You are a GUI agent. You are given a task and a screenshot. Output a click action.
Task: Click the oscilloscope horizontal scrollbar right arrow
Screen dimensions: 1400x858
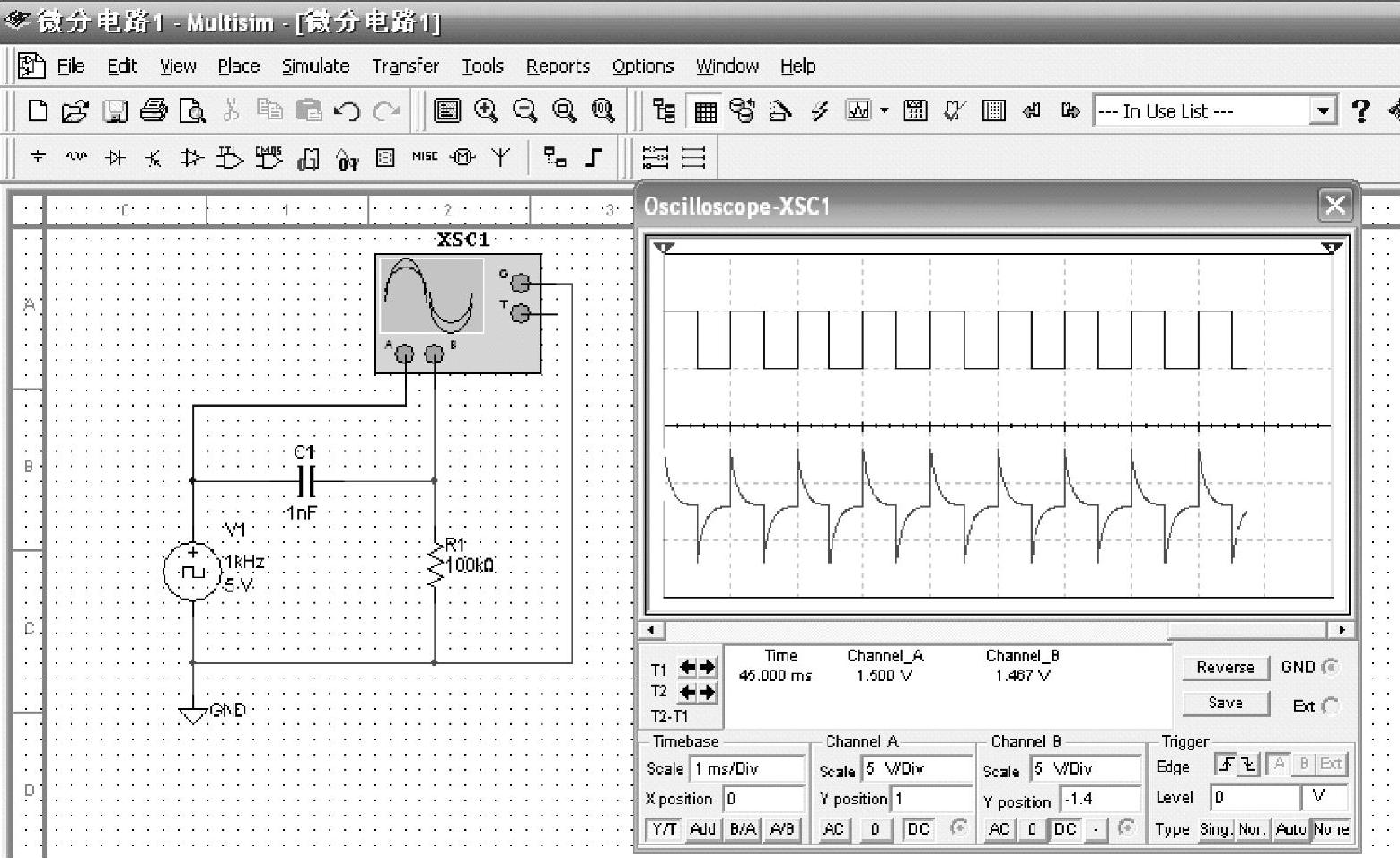(1342, 630)
